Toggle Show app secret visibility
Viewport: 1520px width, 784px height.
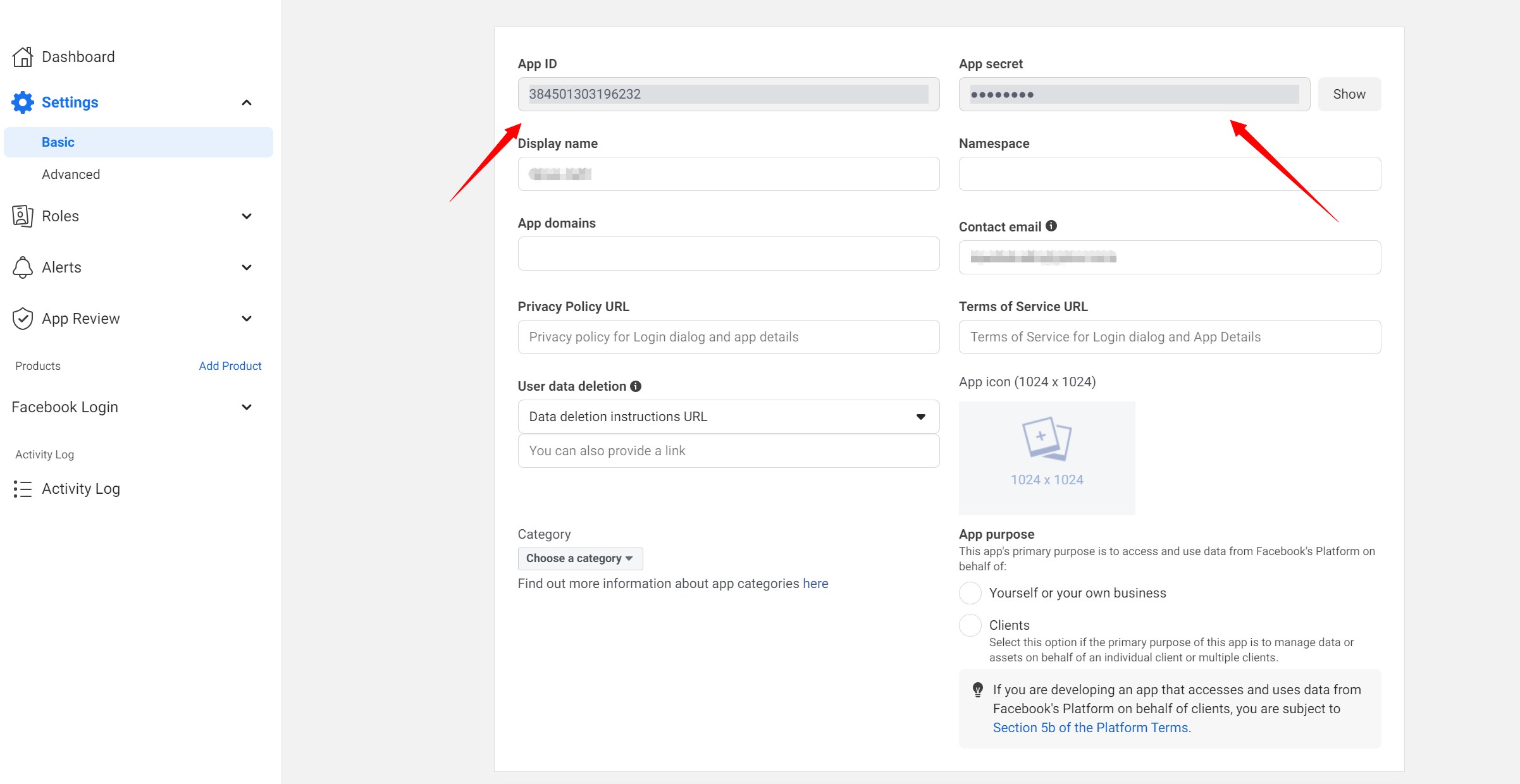coord(1350,93)
